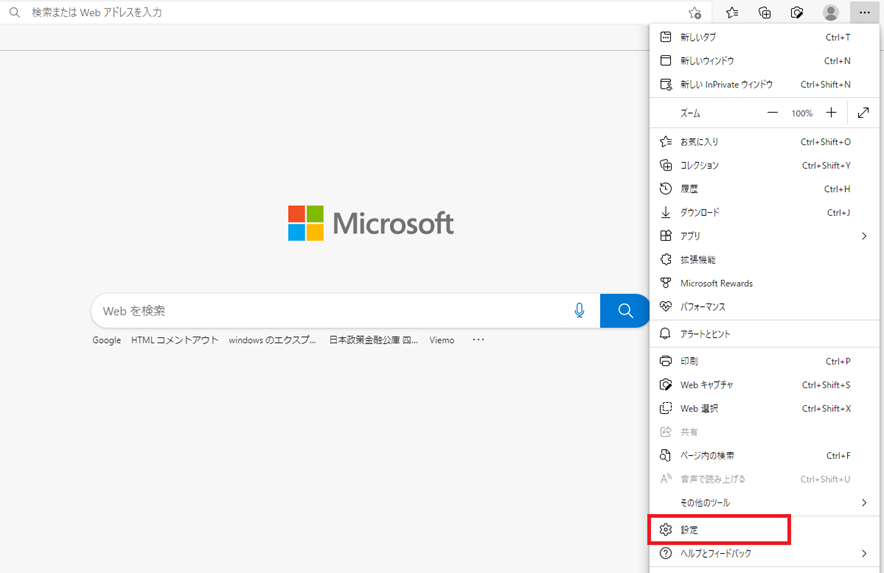Viewport: 884px width, 573px height.
Task: Click the zoom out minus button
Action: tap(772, 113)
